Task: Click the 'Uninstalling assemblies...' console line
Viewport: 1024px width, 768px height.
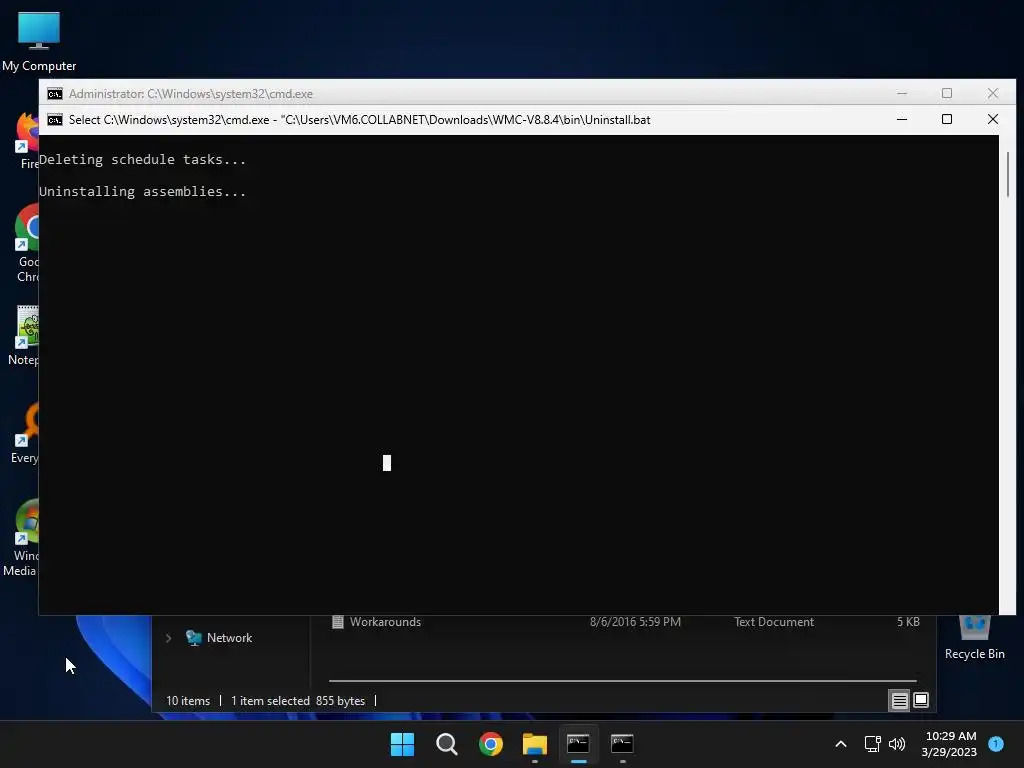Action: [x=142, y=191]
